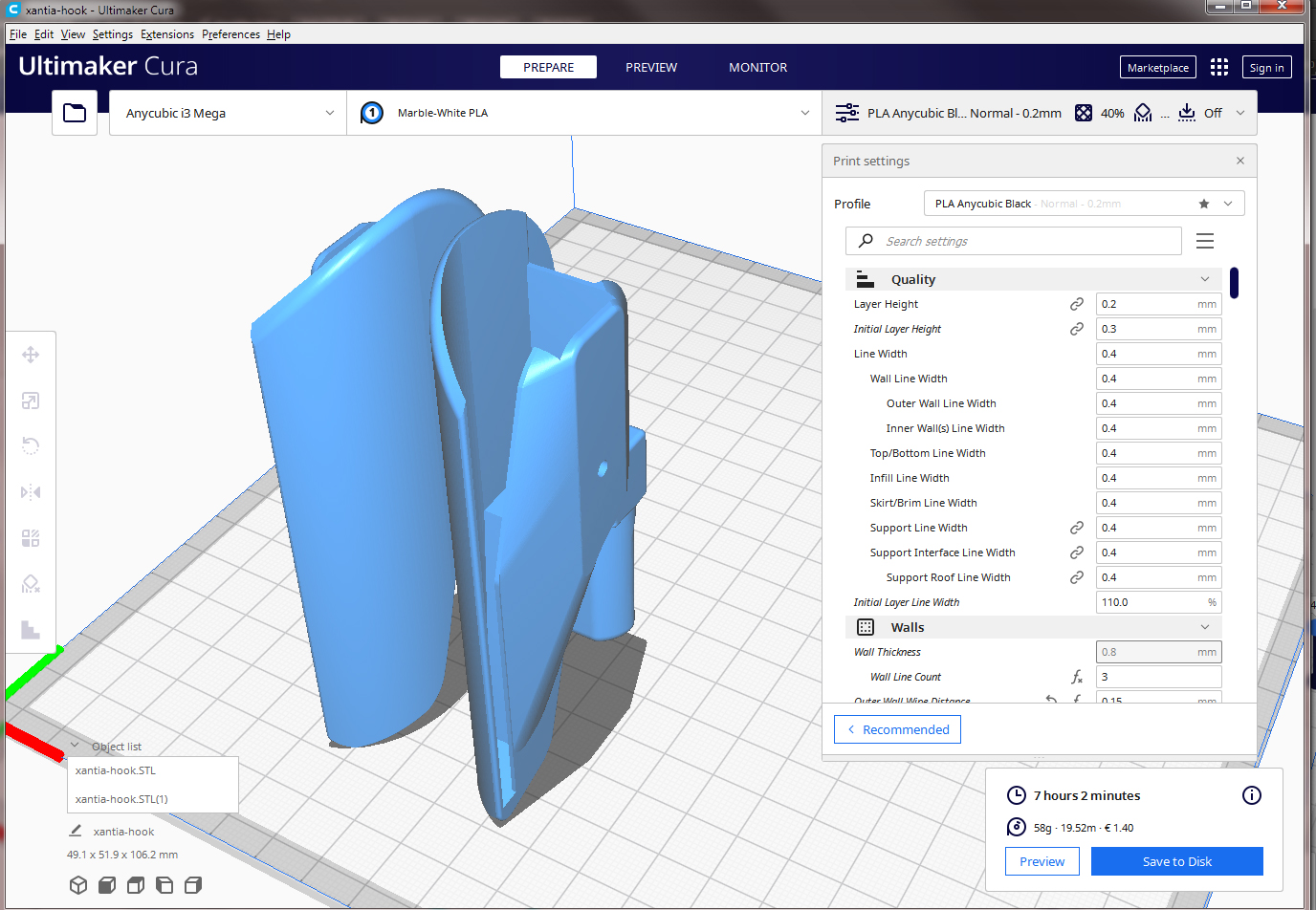Click the Search settings field
1316x910 pixels.
click(x=1014, y=241)
